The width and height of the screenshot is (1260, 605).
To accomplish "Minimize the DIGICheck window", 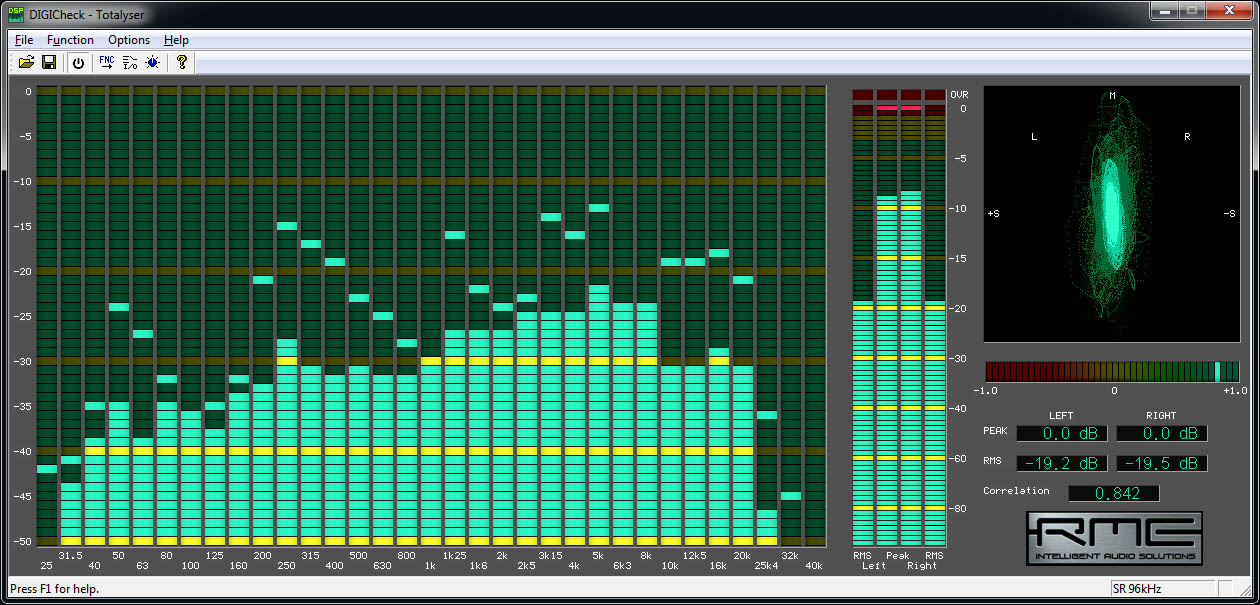I will [1164, 11].
